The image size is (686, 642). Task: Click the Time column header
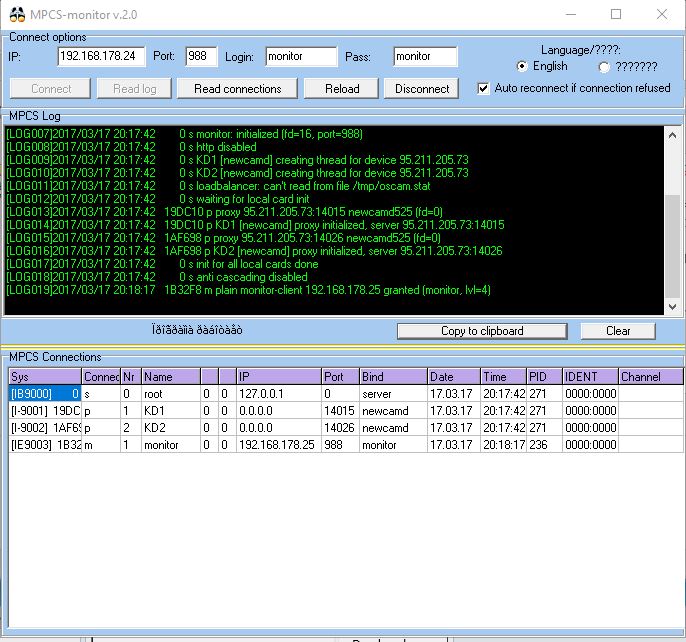point(503,376)
